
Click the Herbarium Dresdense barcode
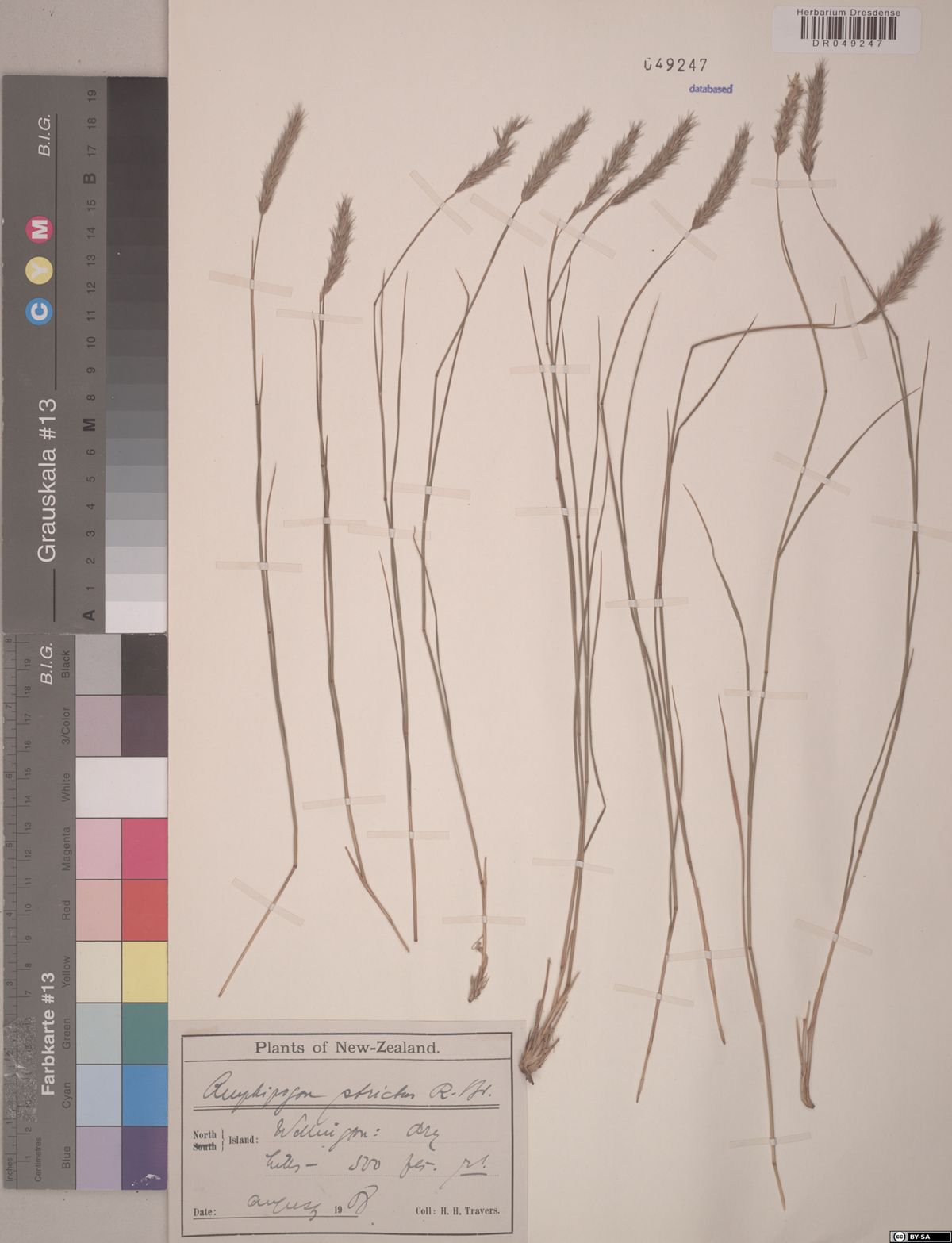click(x=846, y=29)
